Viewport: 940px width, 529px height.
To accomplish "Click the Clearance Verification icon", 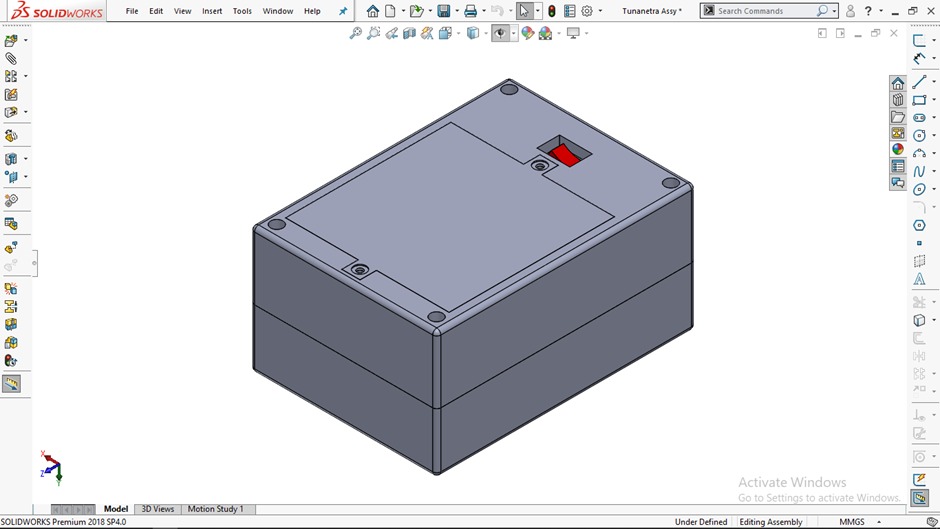I will (11, 306).
